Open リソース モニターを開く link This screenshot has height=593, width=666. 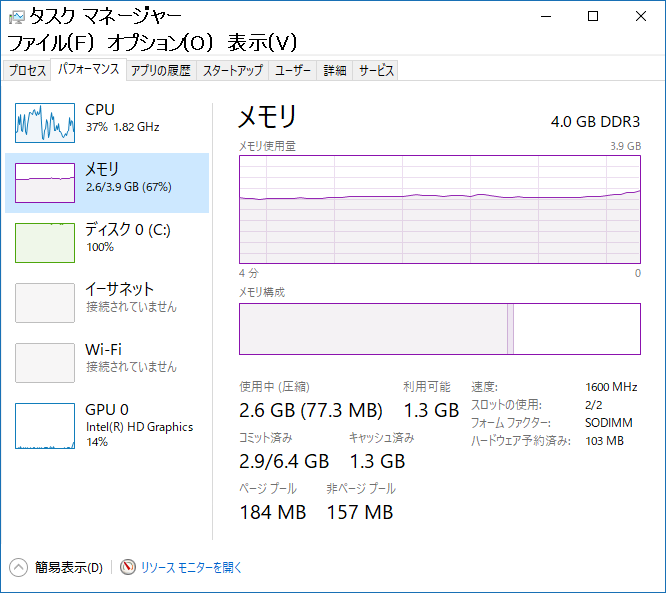(191, 567)
